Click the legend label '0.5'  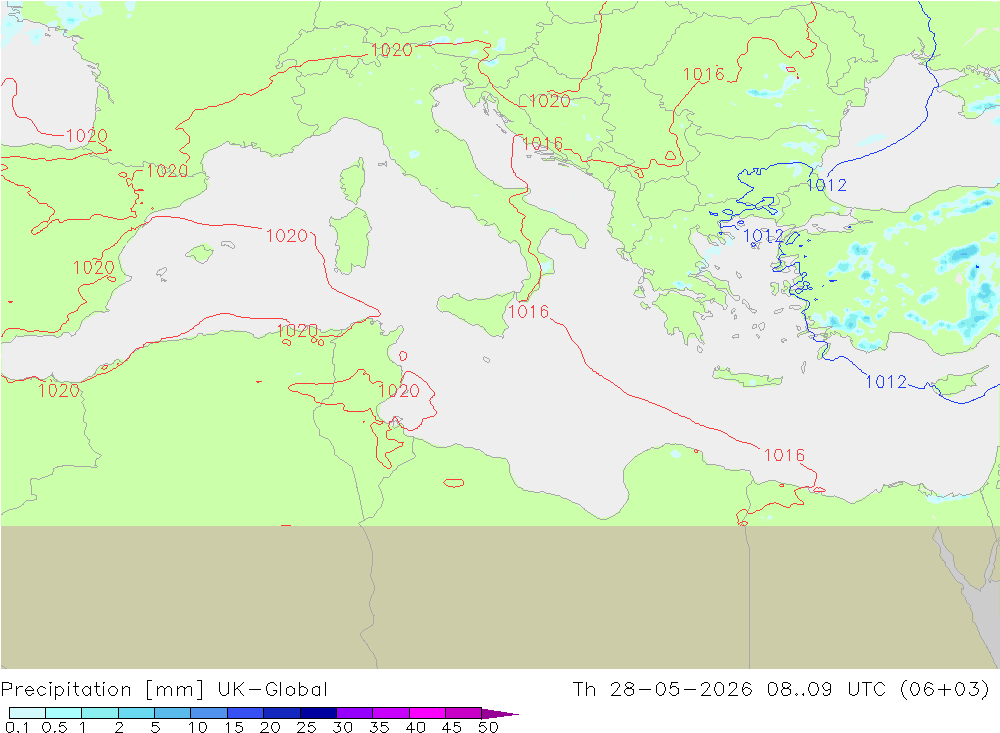(54, 727)
